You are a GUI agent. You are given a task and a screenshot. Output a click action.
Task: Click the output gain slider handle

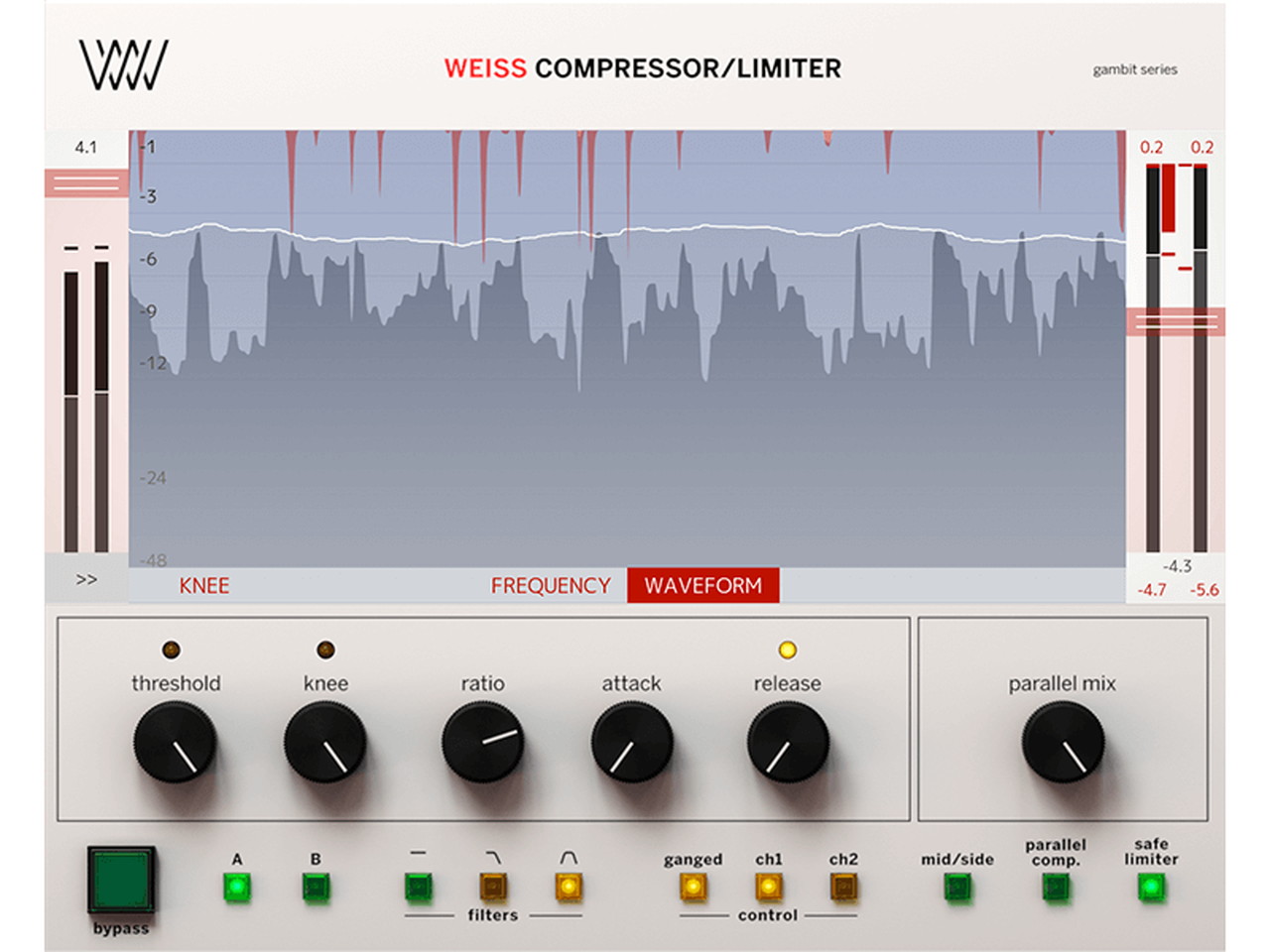click(1176, 321)
